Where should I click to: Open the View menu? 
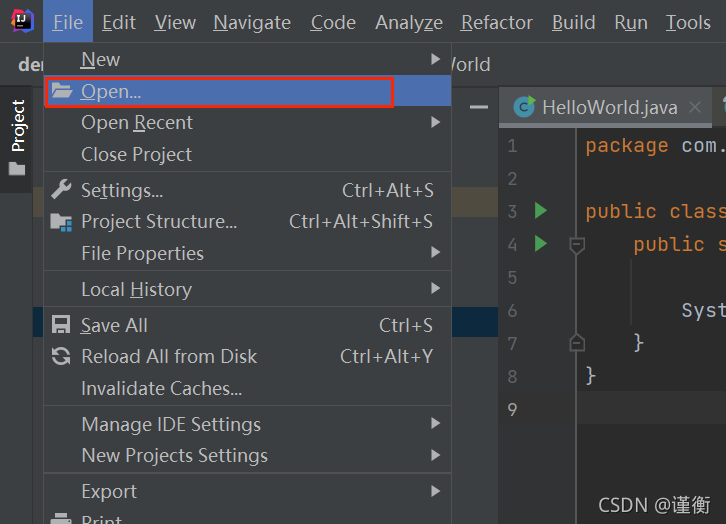tap(175, 22)
